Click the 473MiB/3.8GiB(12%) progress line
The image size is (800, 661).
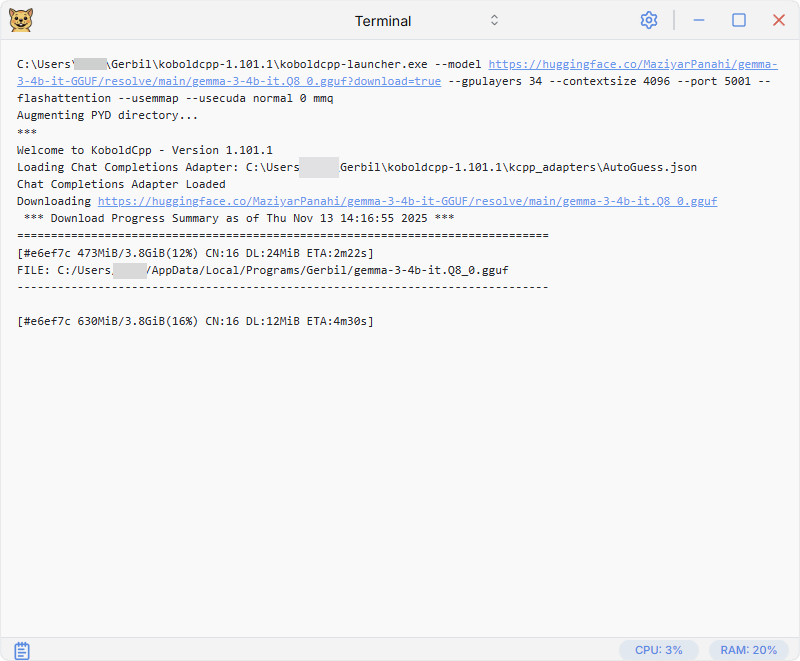point(195,253)
